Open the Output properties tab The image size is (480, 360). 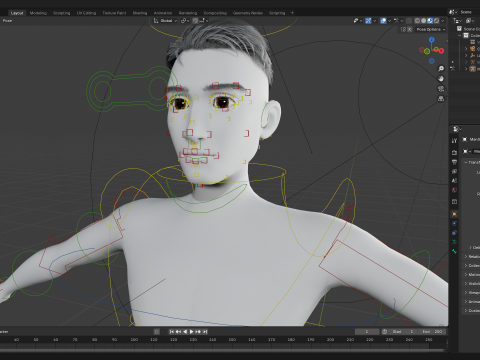(x=454, y=162)
